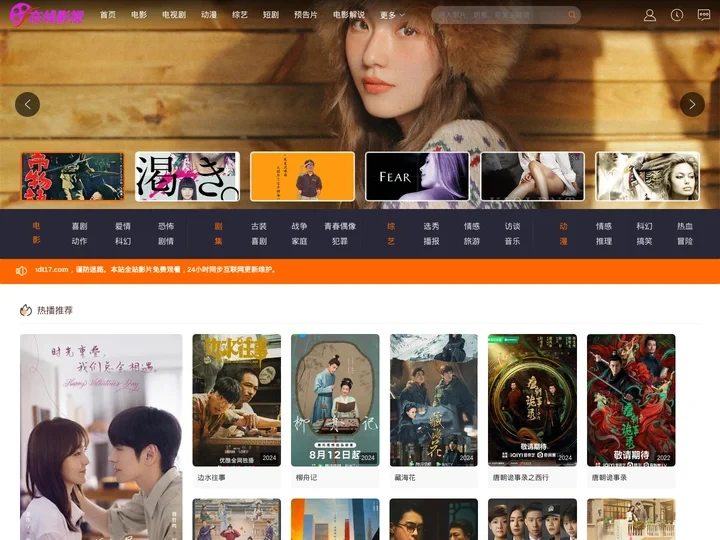Open the 选秀 variety category

(x=431, y=226)
